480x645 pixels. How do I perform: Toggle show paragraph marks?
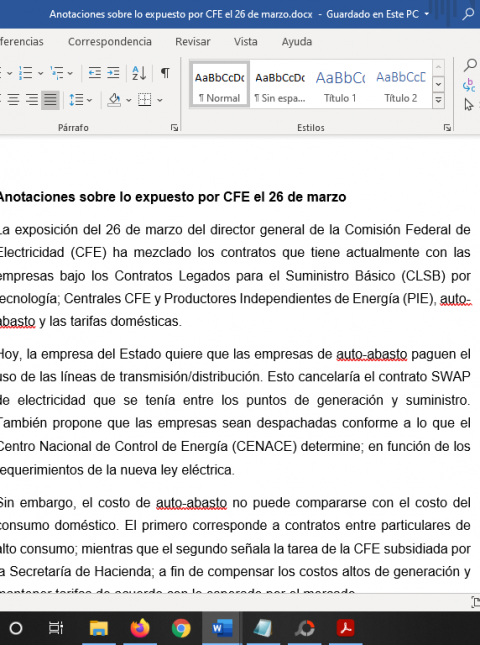[165, 73]
